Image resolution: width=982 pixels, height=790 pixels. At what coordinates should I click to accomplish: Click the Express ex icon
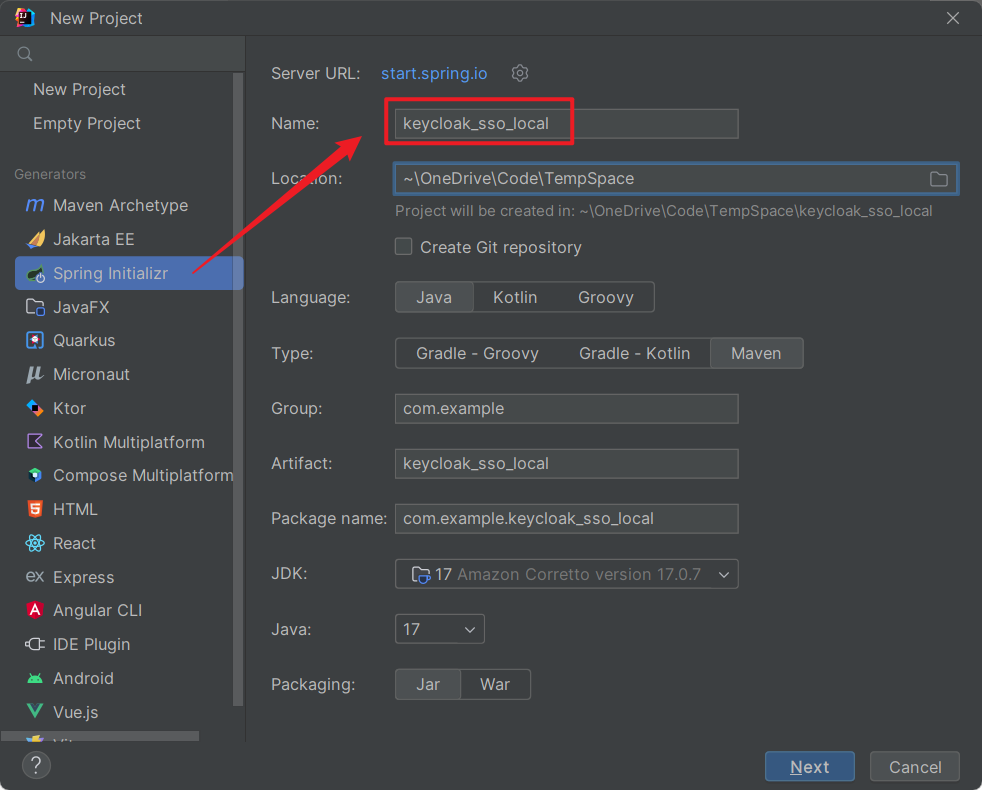coord(35,576)
